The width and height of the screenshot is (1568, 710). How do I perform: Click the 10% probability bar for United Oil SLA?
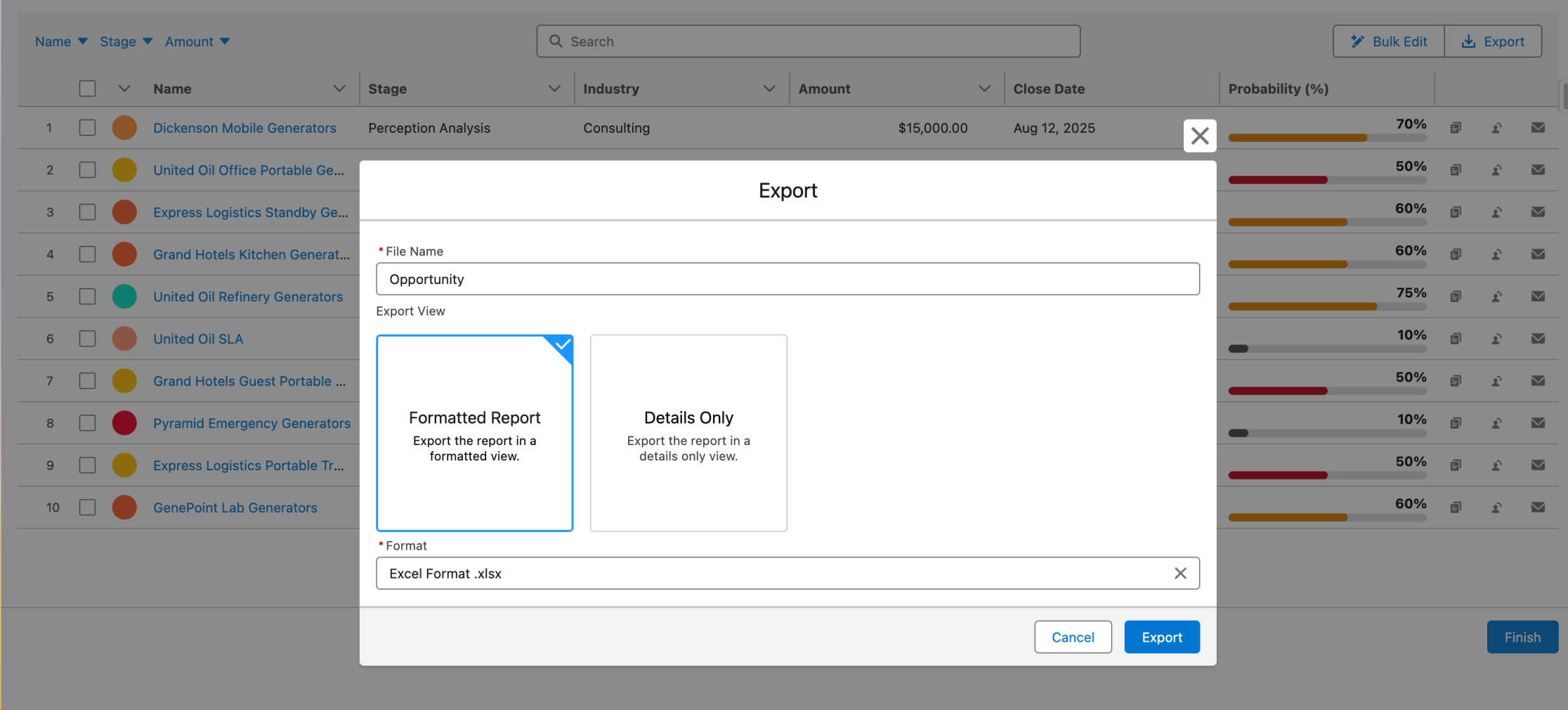1327,349
